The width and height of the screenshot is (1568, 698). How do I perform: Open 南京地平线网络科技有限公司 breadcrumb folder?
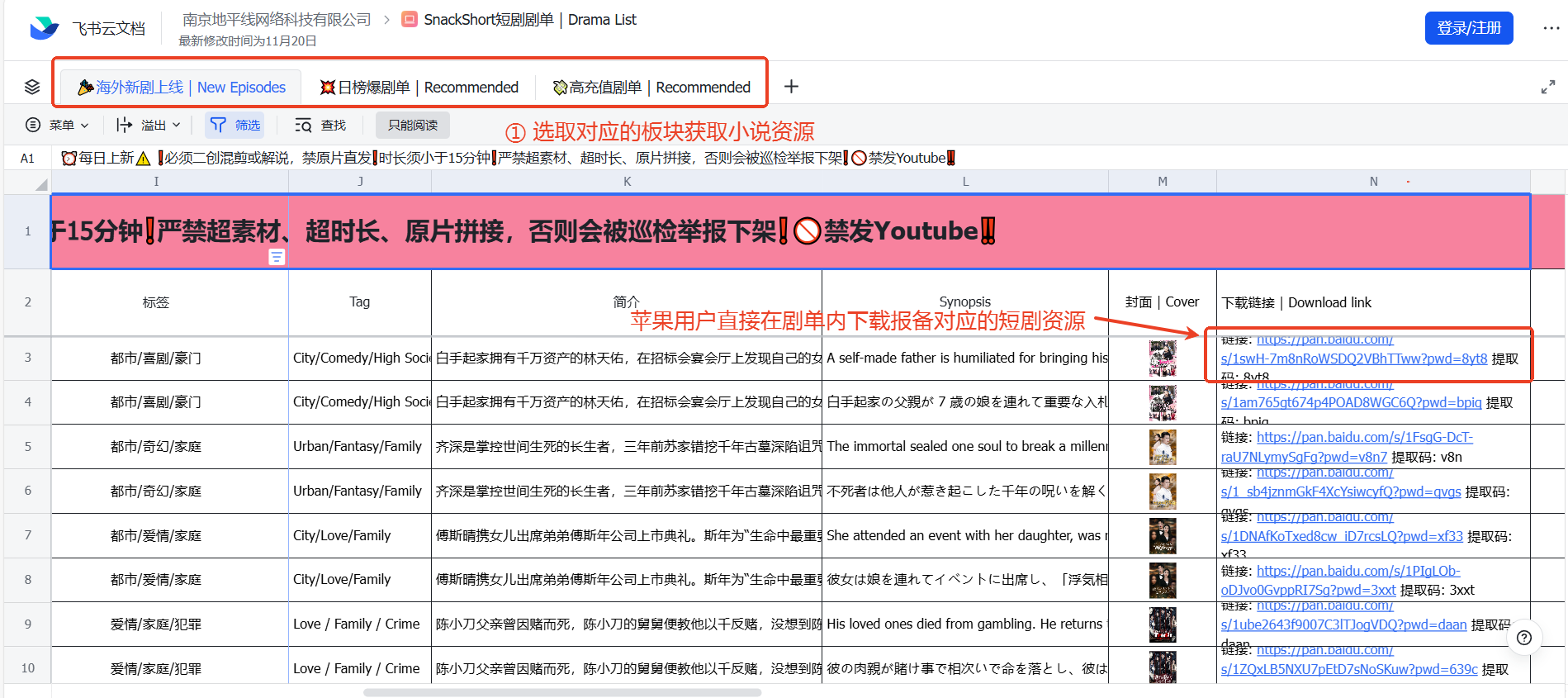(277, 20)
